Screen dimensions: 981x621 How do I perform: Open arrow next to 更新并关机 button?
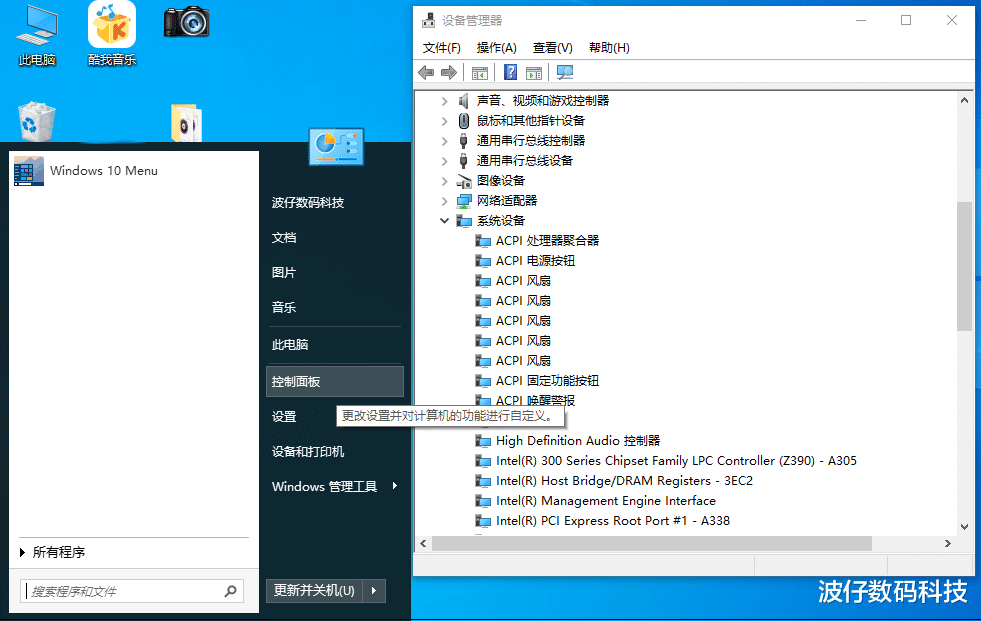[x=374, y=590]
